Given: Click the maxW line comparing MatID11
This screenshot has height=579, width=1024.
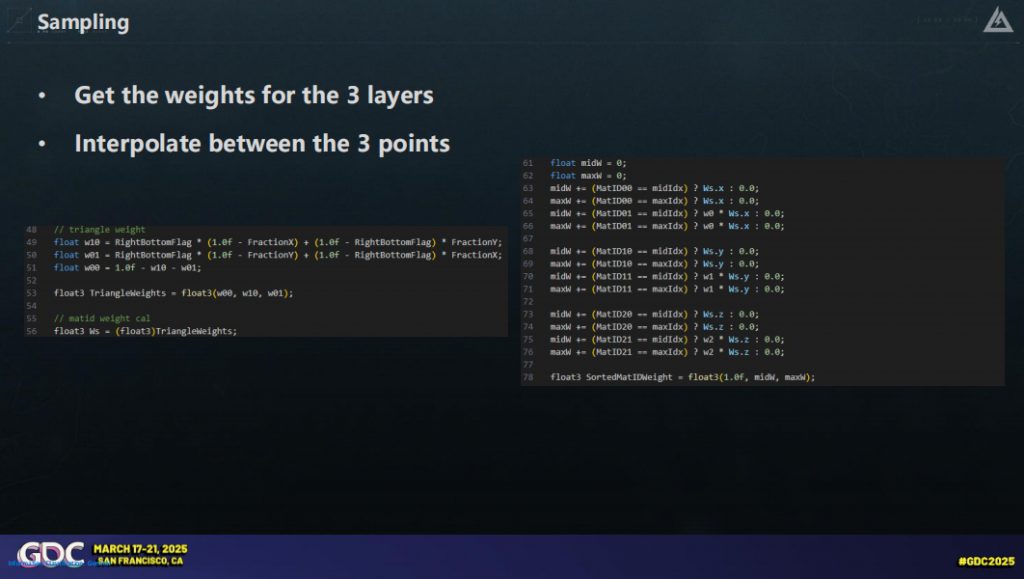Looking at the screenshot, I should pos(667,289).
